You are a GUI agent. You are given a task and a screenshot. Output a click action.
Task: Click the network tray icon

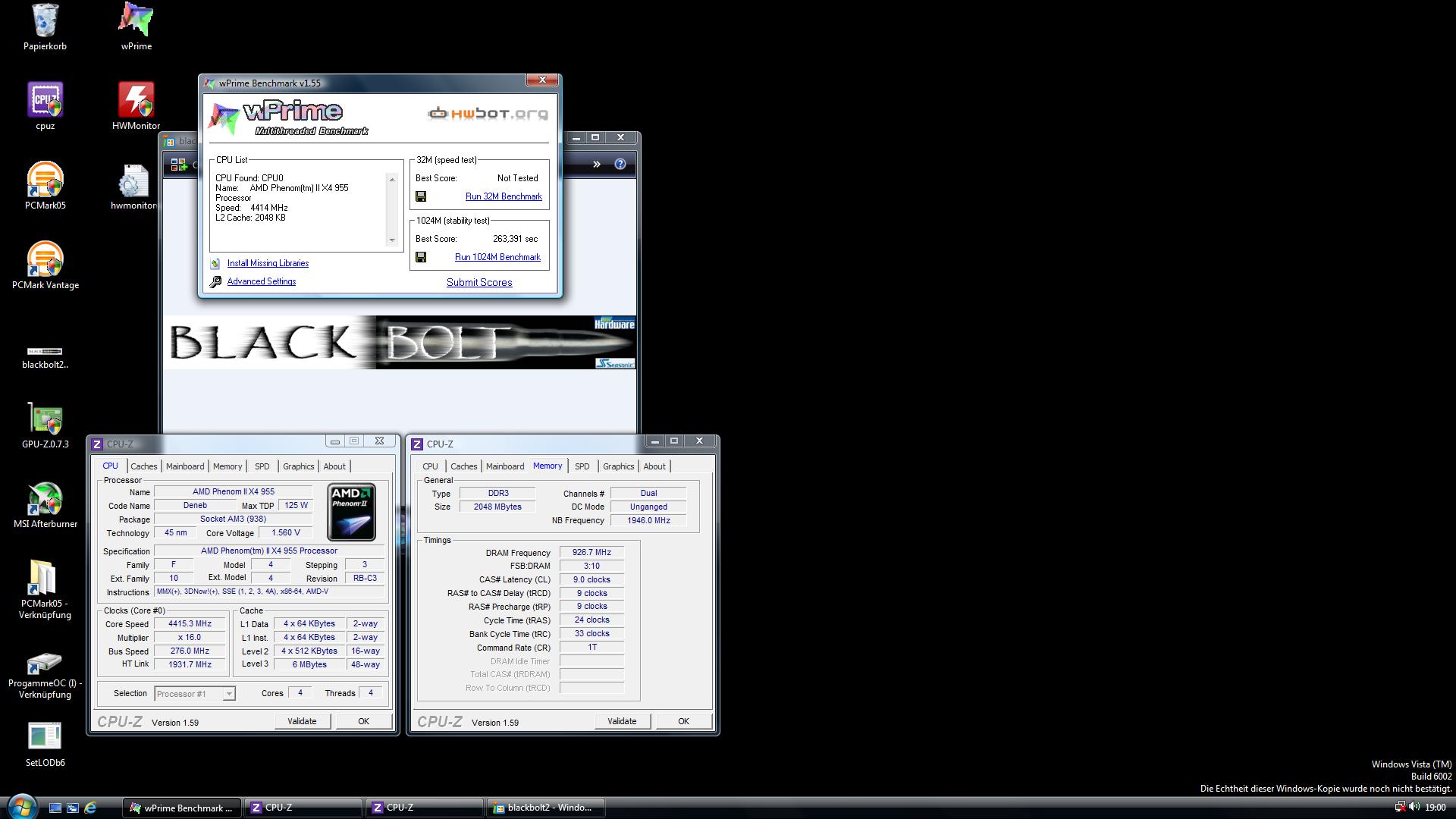click(1401, 807)
